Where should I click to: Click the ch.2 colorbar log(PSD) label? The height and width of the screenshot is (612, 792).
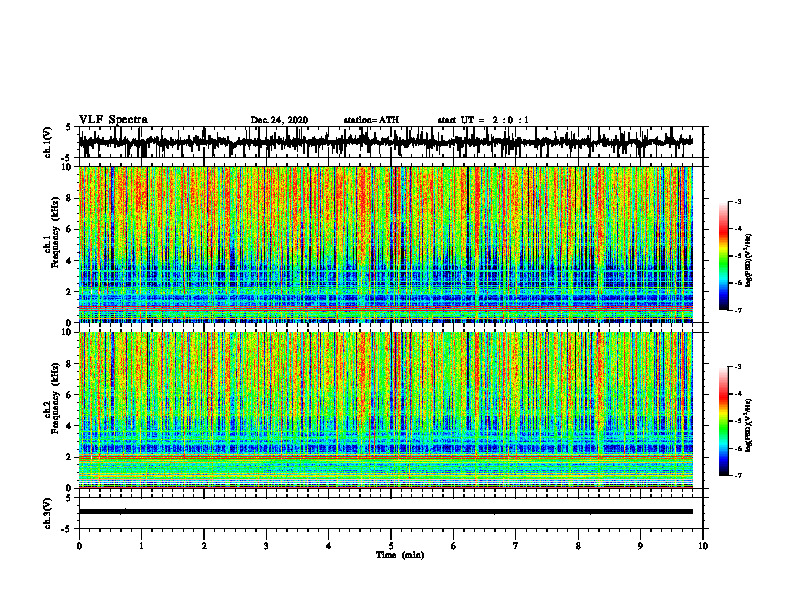(749, 425)
